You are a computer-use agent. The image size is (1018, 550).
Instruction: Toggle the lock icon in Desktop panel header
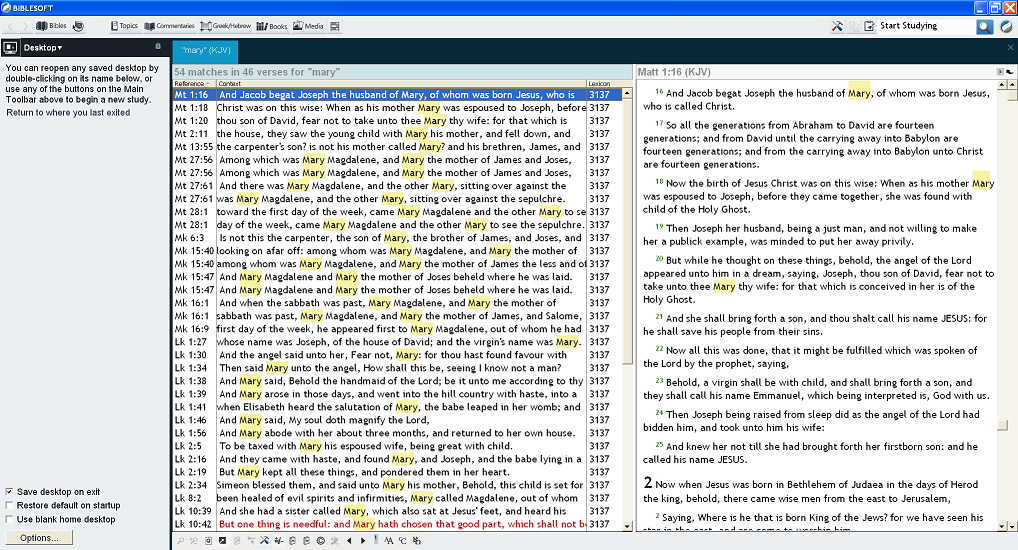(158, 46)
